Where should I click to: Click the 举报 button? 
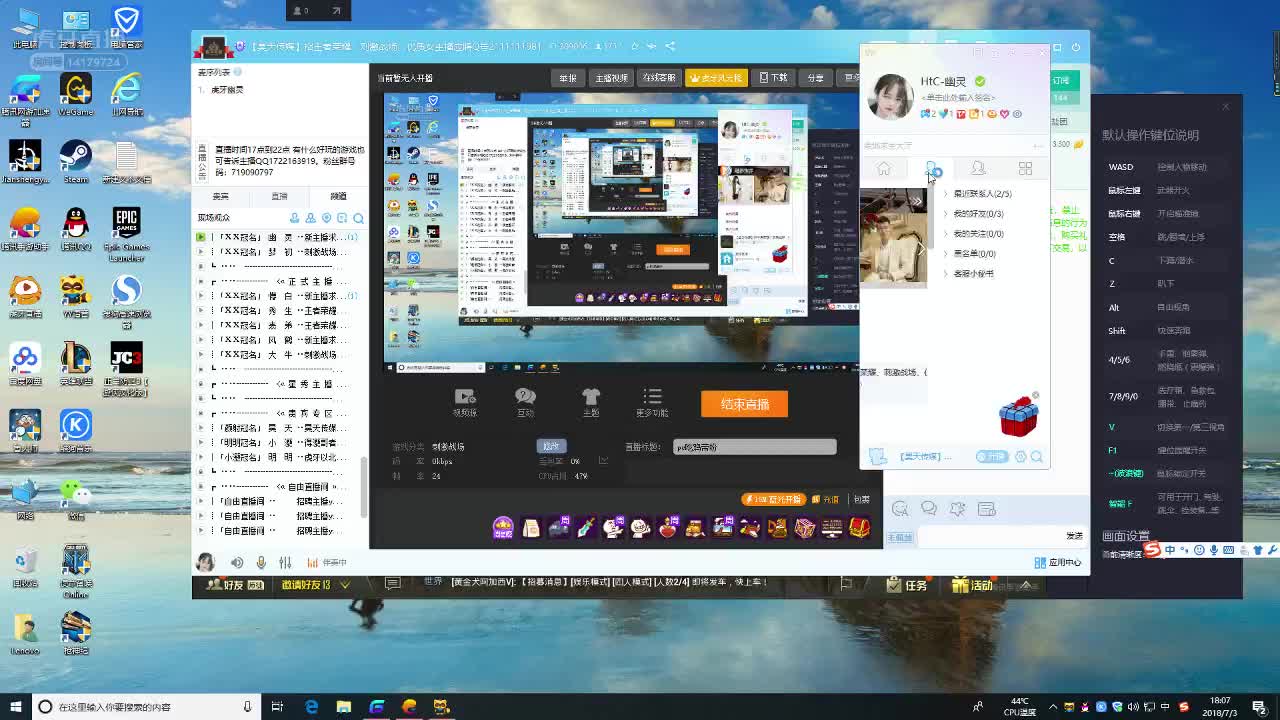pos(568,78)
